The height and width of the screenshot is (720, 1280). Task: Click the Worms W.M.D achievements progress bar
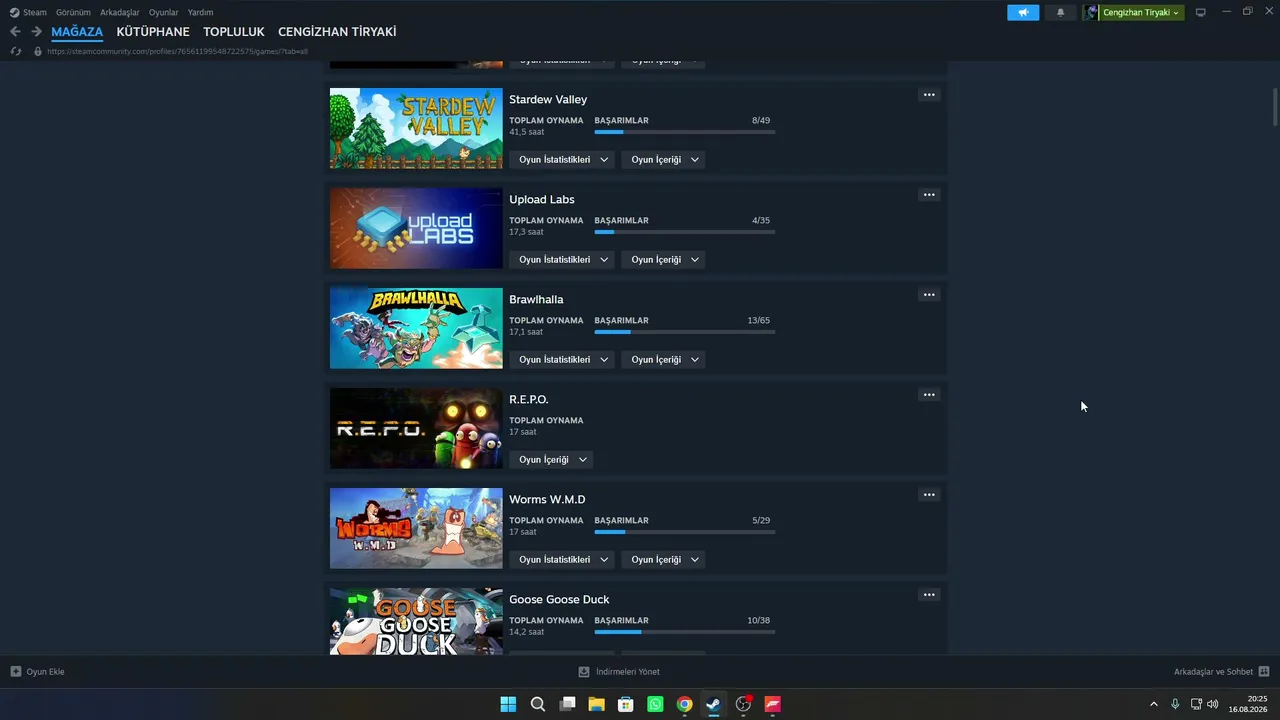[685, 532]
